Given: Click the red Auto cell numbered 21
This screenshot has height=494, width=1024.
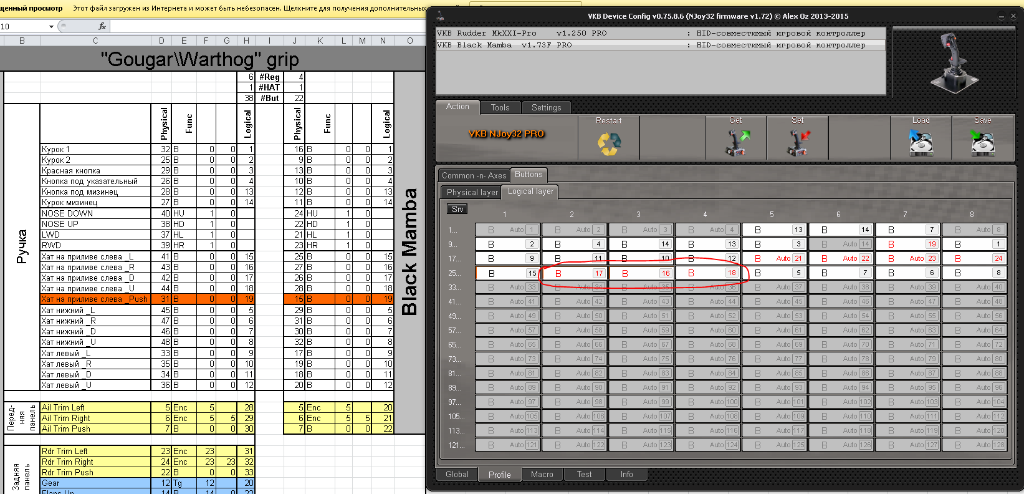Looking at the screenshot, I should pyautogui.click(x=775, y=259).
